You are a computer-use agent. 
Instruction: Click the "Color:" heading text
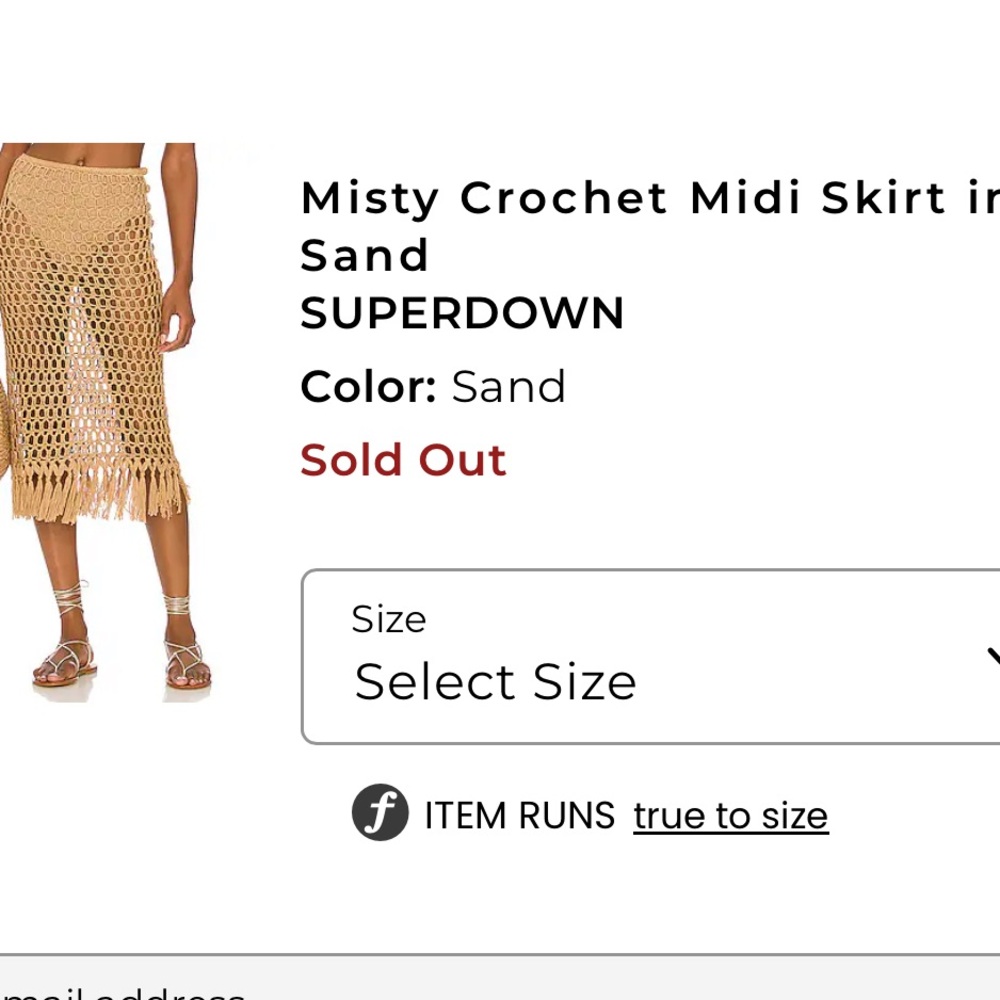coord(368,386)
